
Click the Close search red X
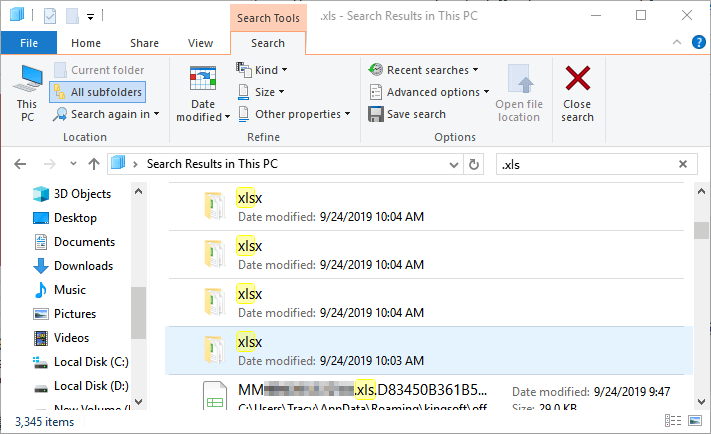pyautogui.click(x=577, y=92)
